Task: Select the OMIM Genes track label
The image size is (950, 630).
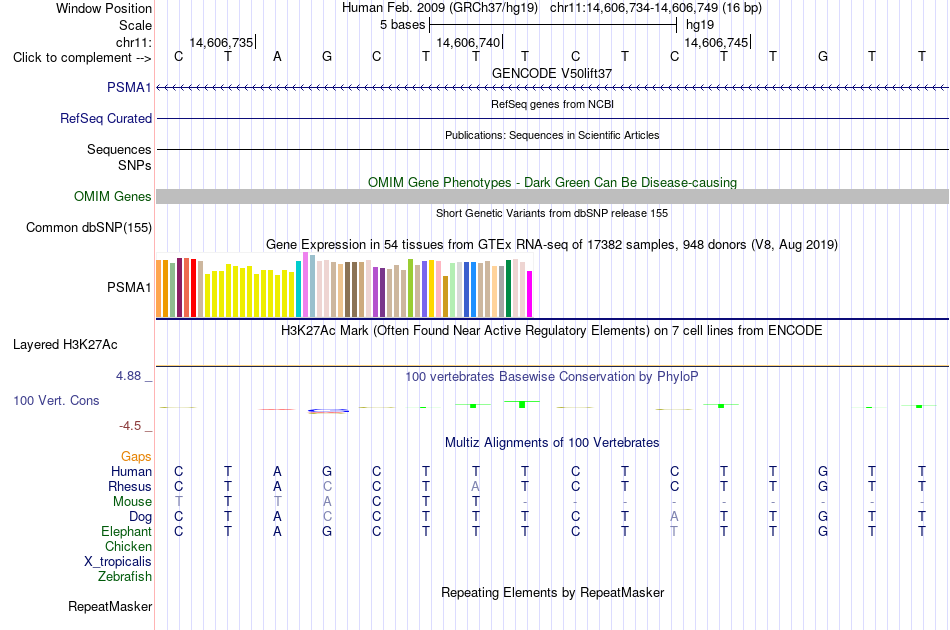Action: point(112,196)
